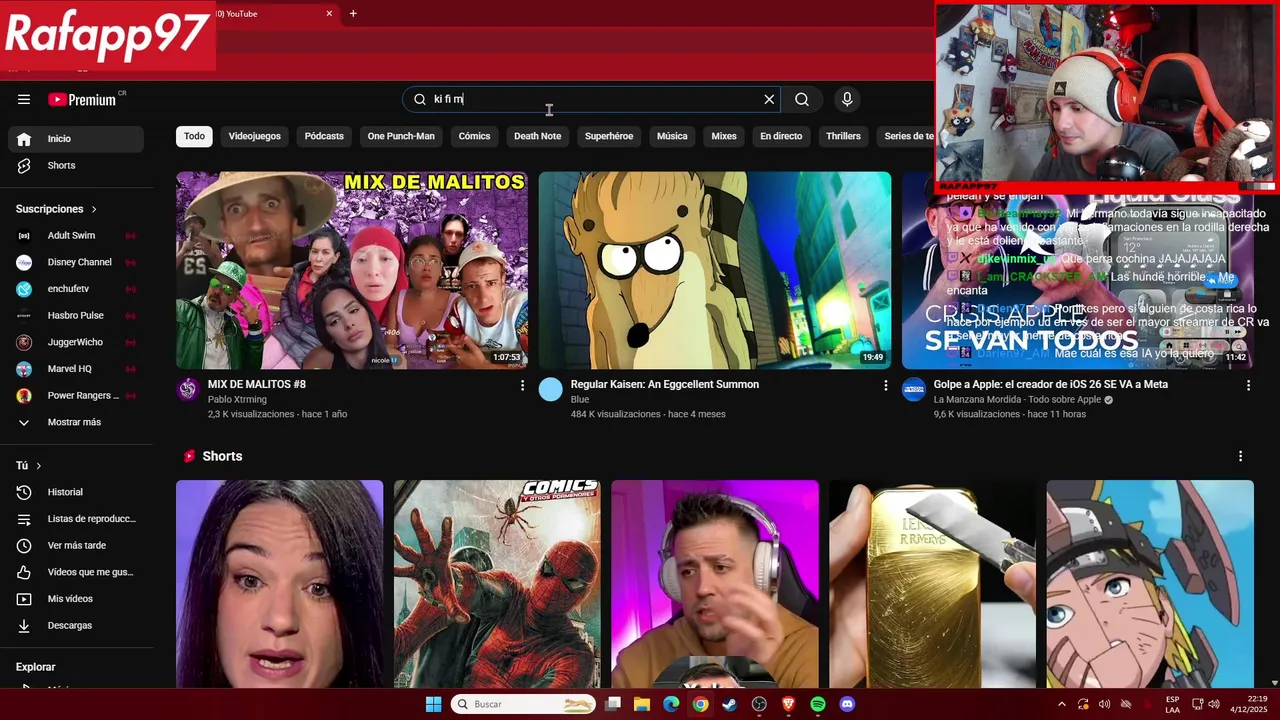
Task: Open a new browser tab
Action: pyautogui.click(x=353, y=13)
